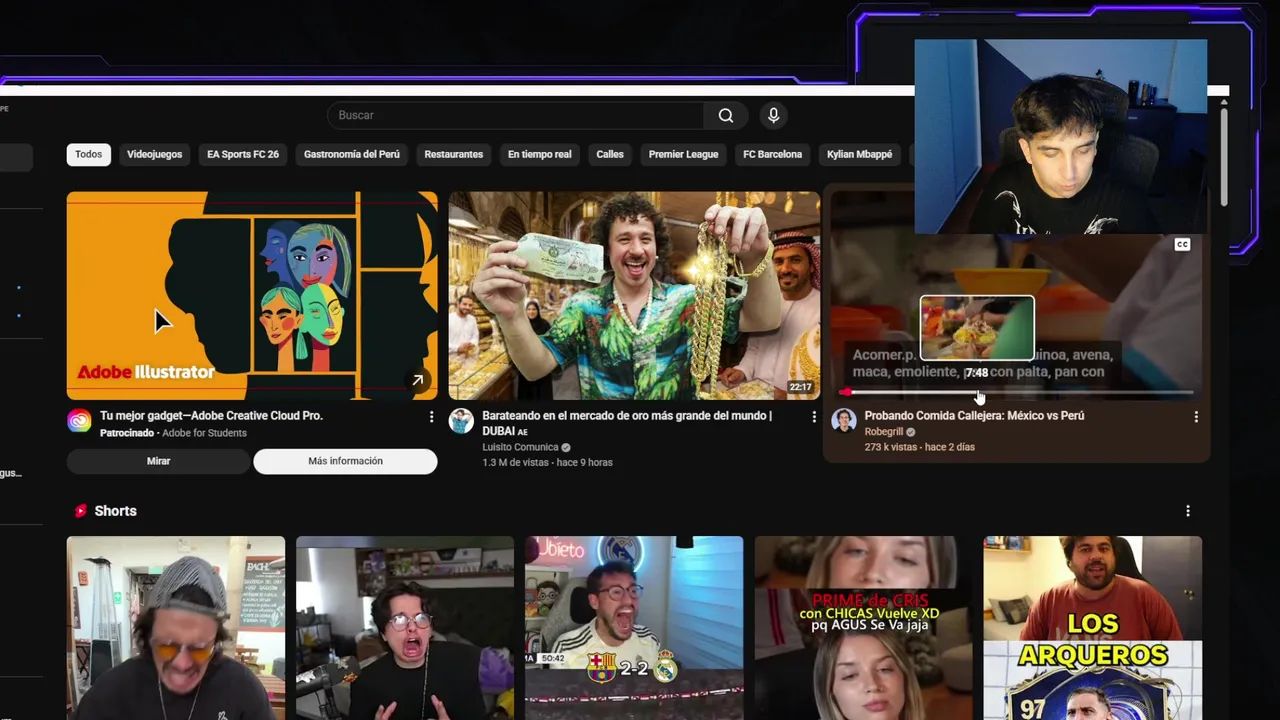Viewport: 1280px width, 720px height.
Task: Open Luisito Comunica channel name
Action: click(520, 448)
